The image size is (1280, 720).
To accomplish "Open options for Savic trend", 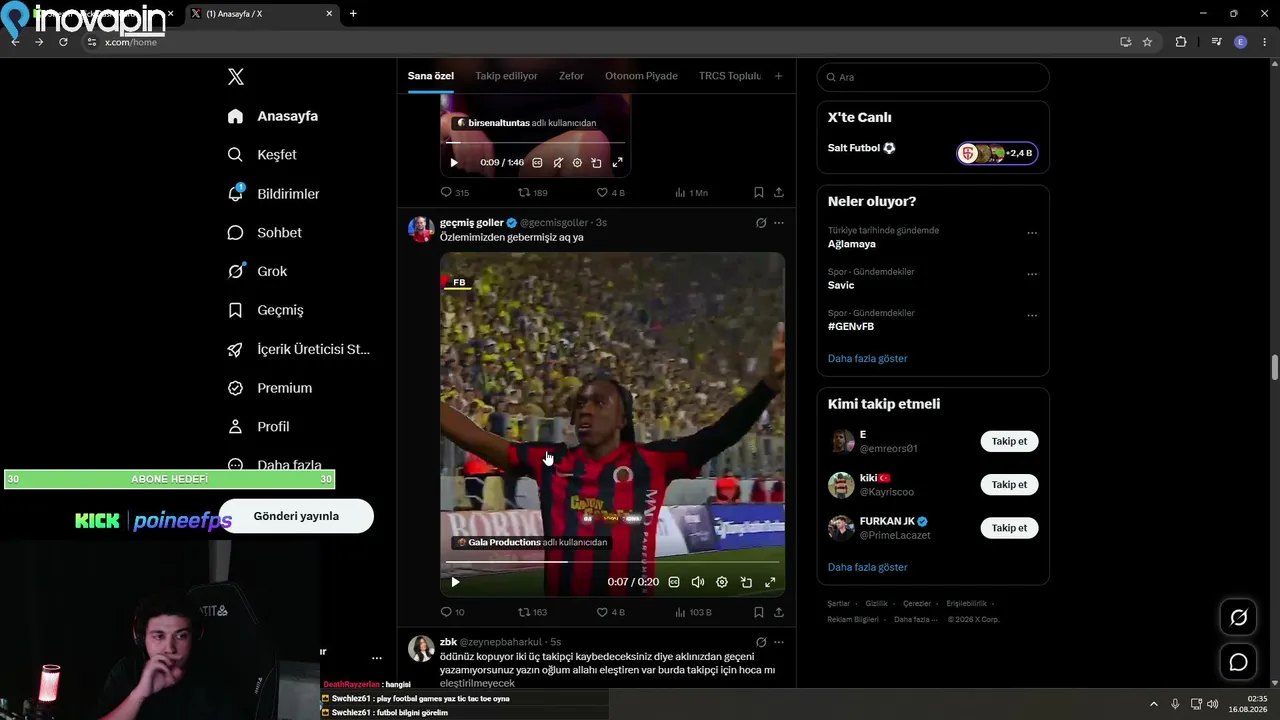I will point(1032,274).
